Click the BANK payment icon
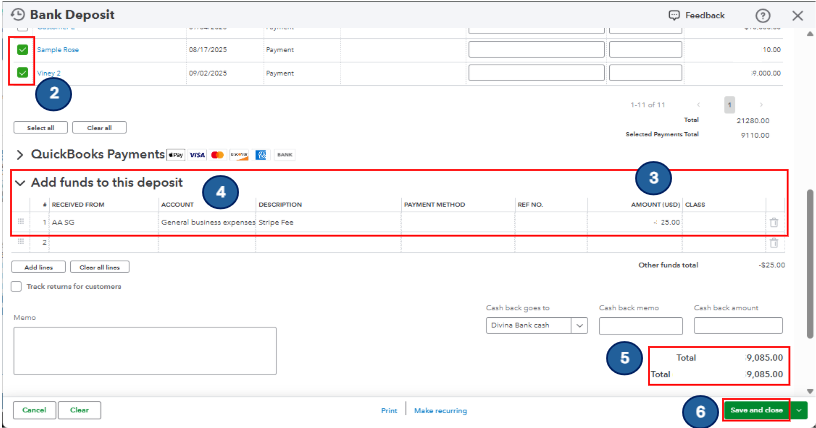 (x=285, y=155)
